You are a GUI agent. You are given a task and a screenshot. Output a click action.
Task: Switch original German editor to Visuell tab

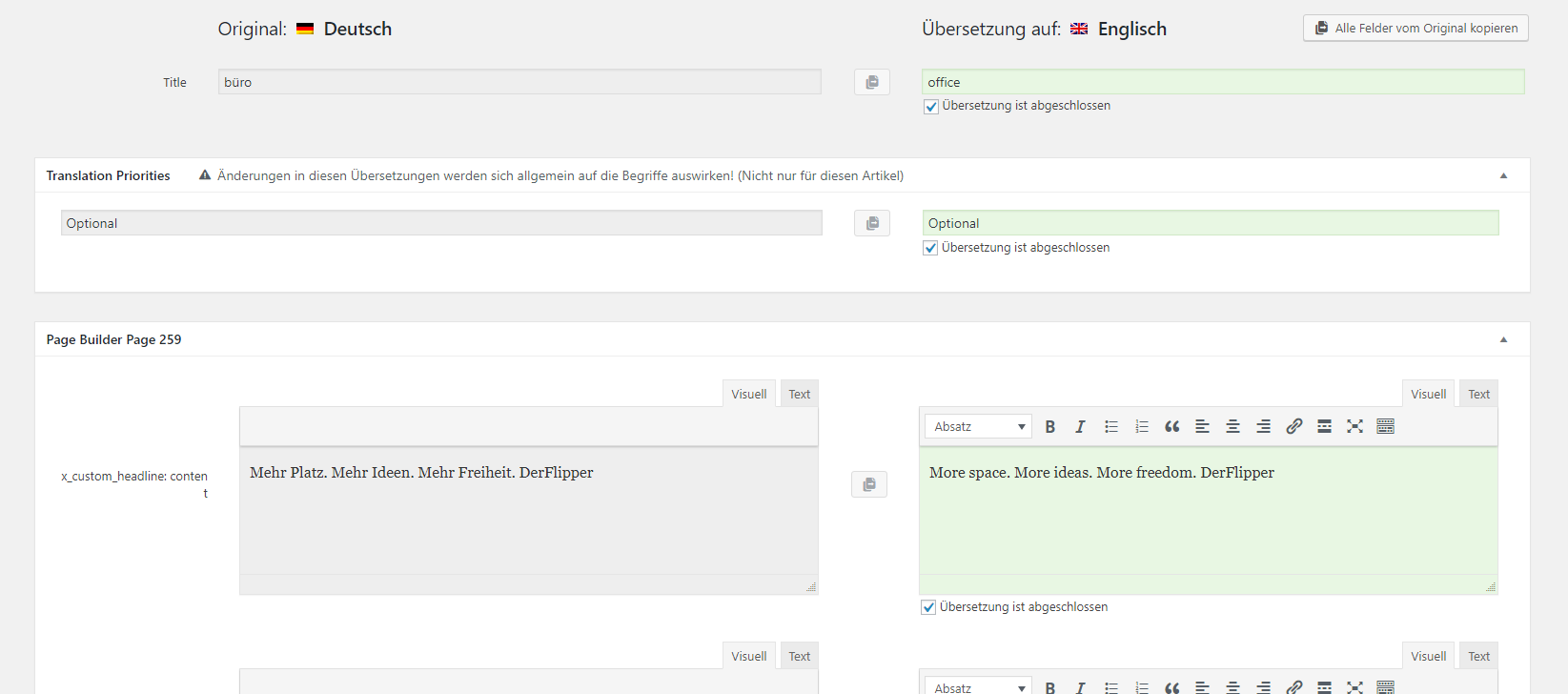tap(748, 394)
